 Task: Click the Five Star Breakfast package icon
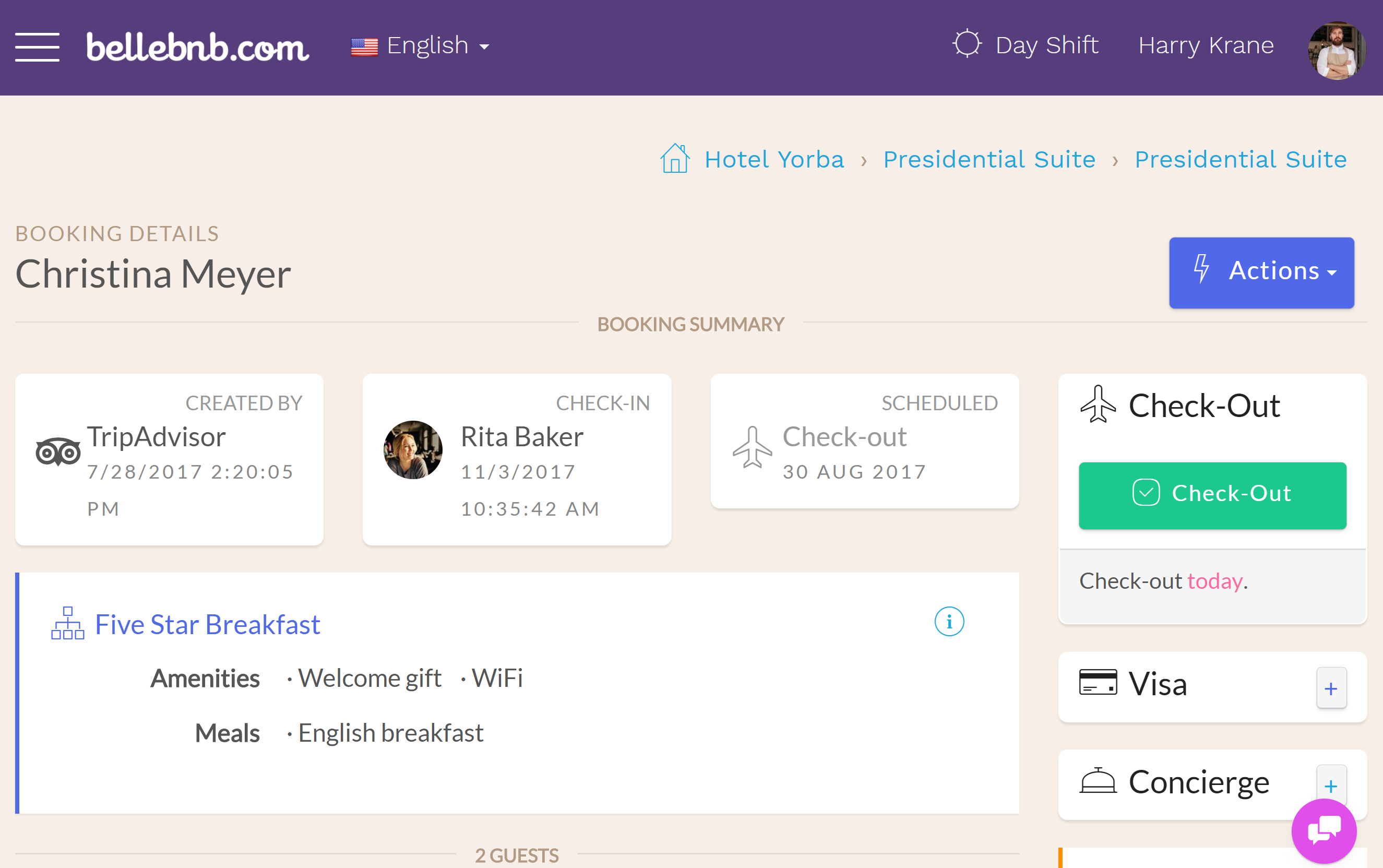click(x=67, y=624)
